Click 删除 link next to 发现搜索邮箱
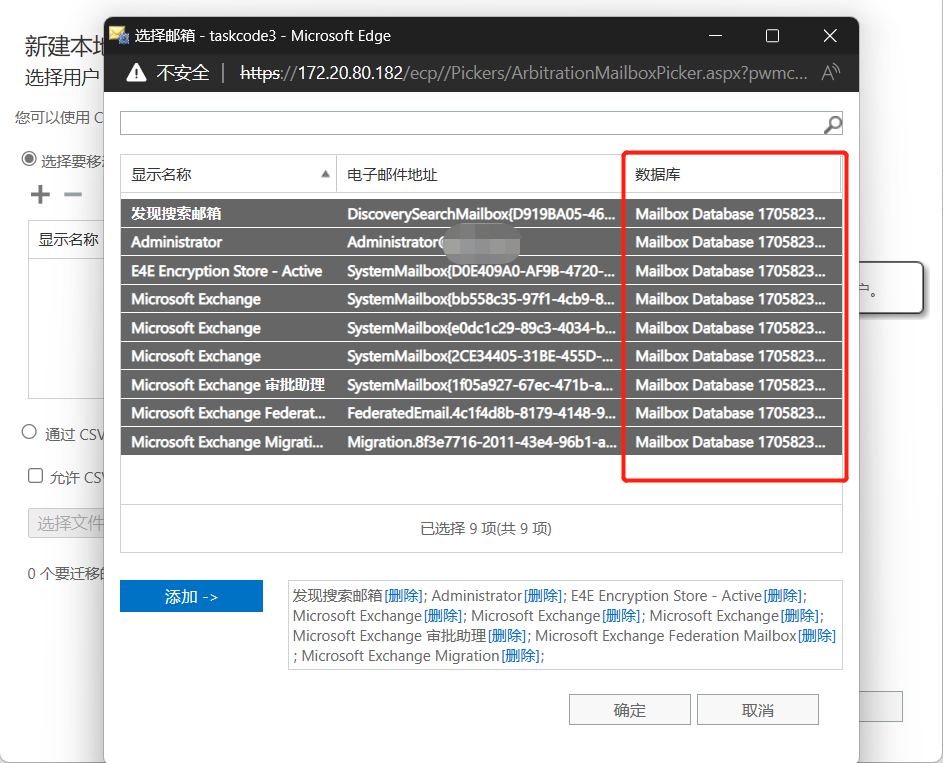 (x=404, y=596)
